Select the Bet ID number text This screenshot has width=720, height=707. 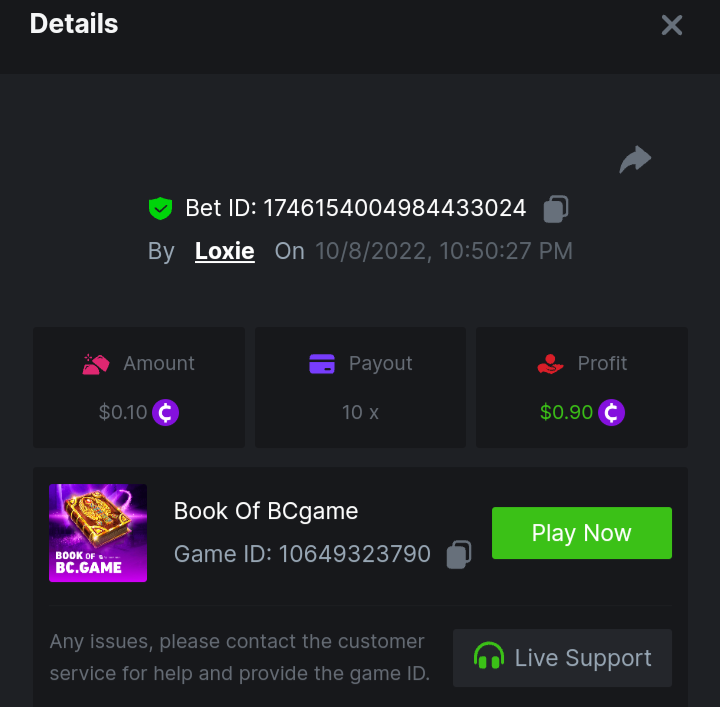[x=394, y=208]
